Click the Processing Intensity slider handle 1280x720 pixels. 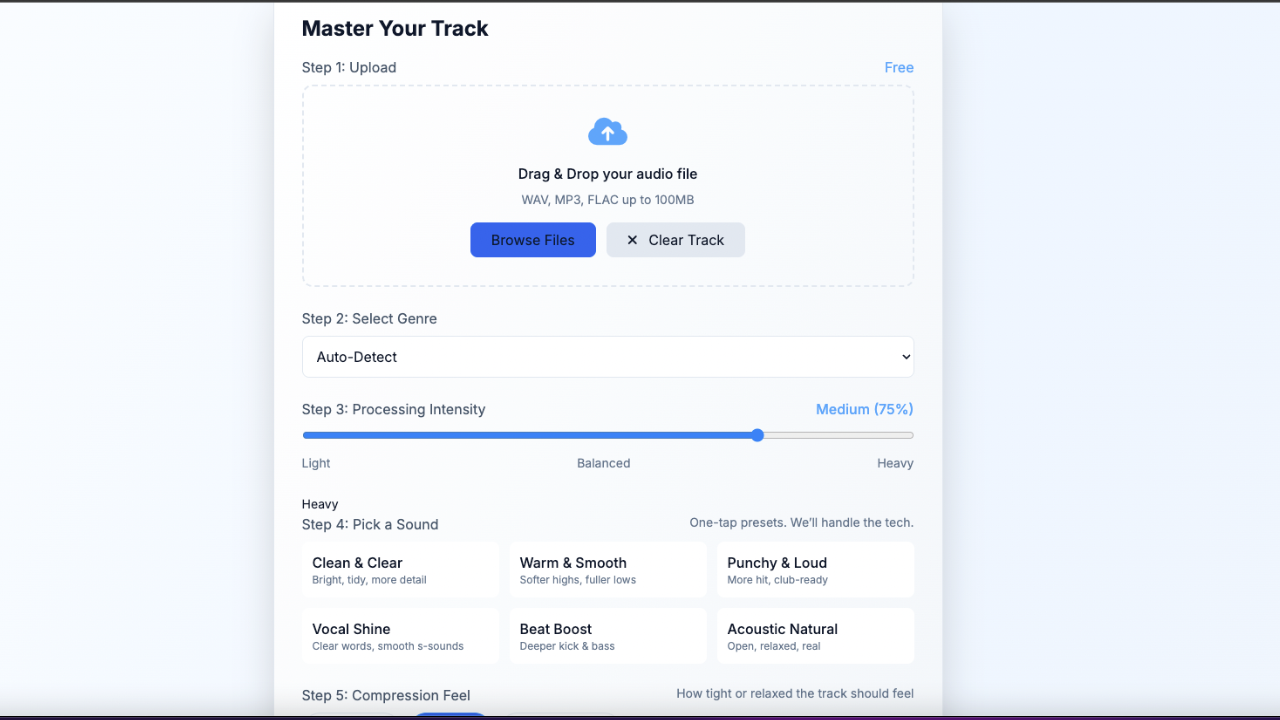[x=758, y=435]
